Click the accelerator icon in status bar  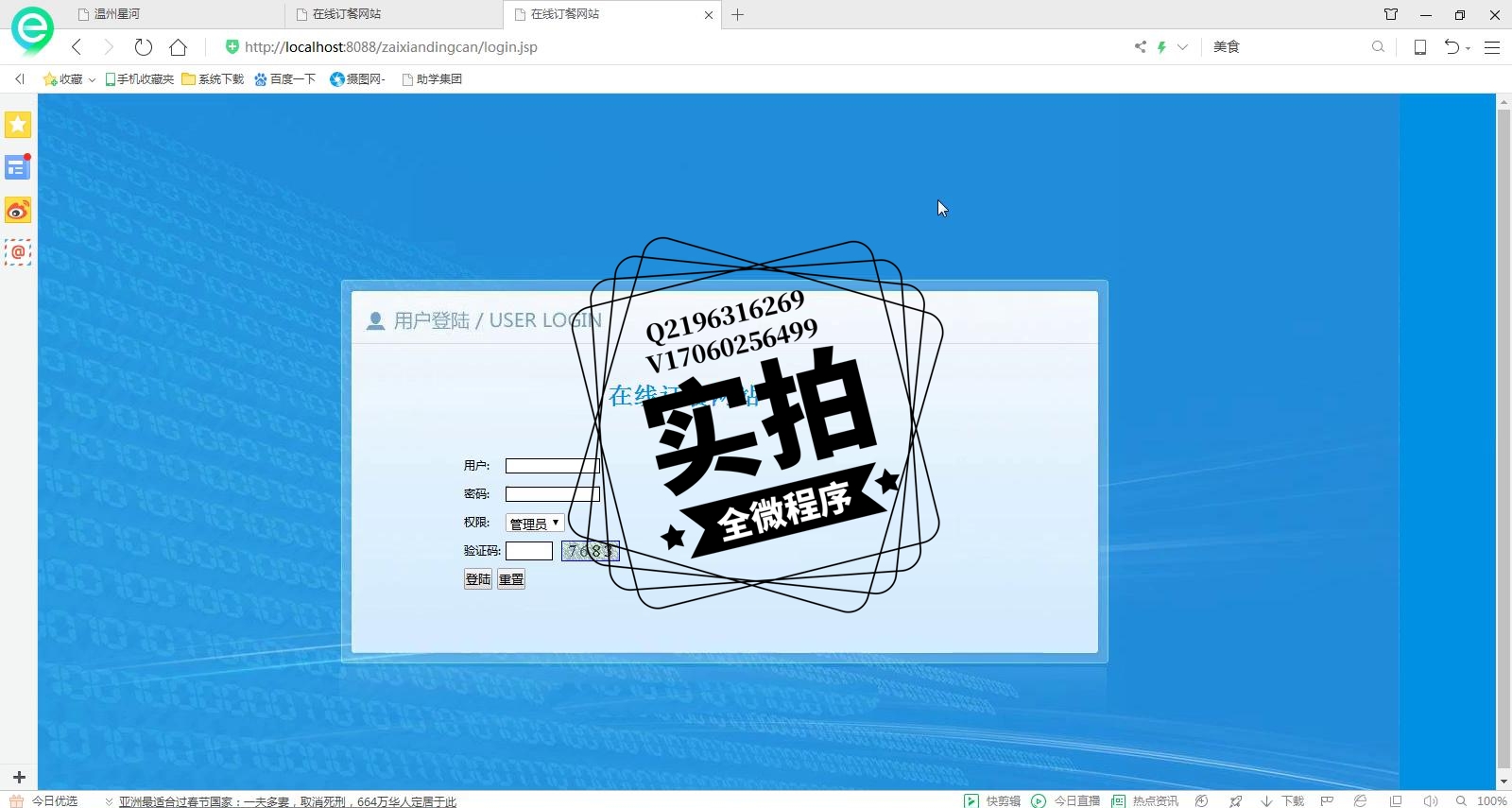click(1202, 800)
